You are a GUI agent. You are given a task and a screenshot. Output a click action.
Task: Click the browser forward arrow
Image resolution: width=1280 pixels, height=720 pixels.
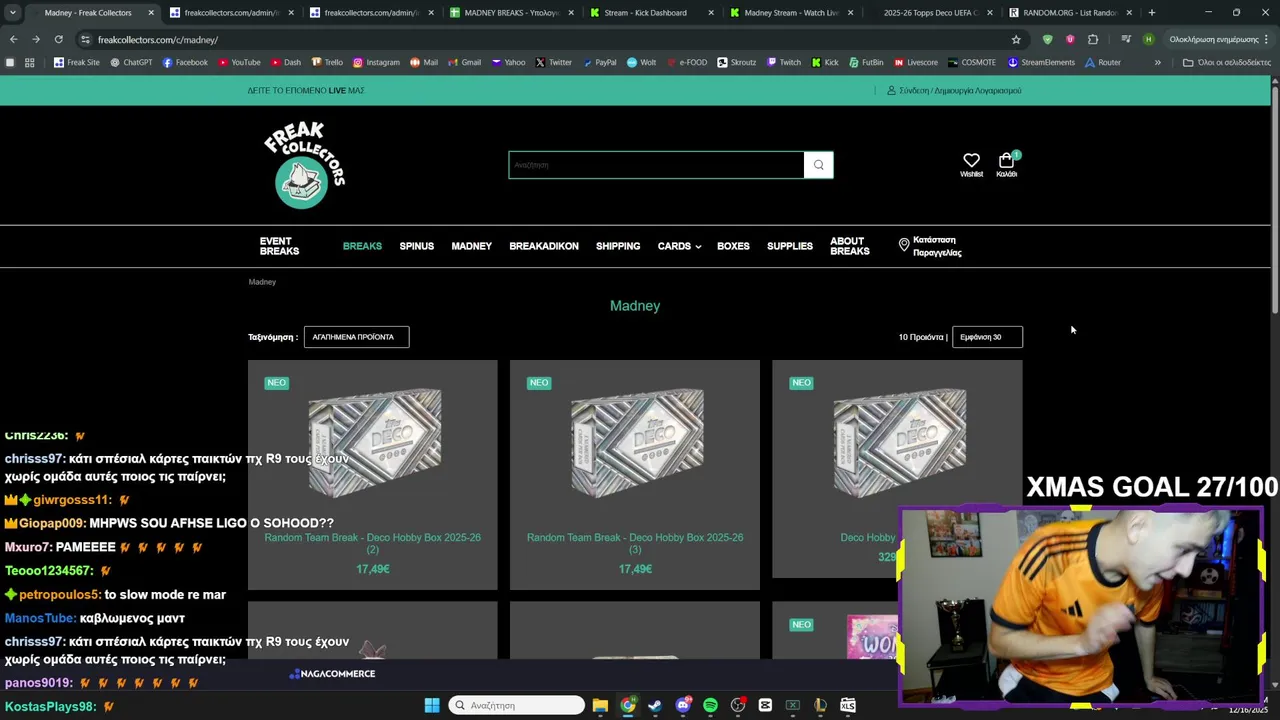pyautogui.click(x=36, y=39)
